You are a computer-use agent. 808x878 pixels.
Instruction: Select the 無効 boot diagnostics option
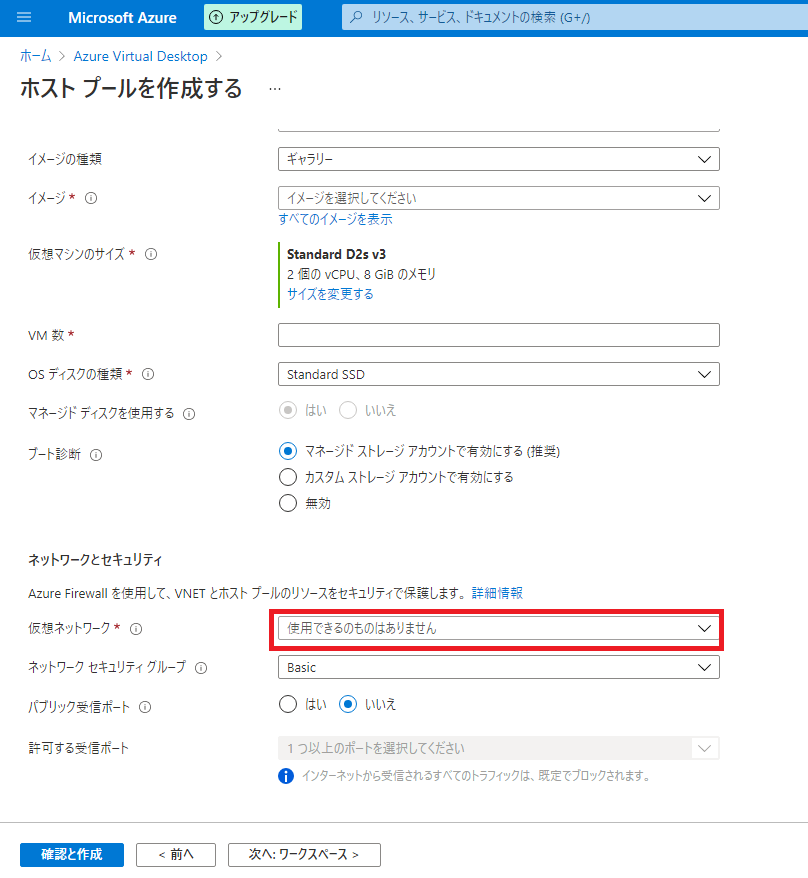[288, 503]
